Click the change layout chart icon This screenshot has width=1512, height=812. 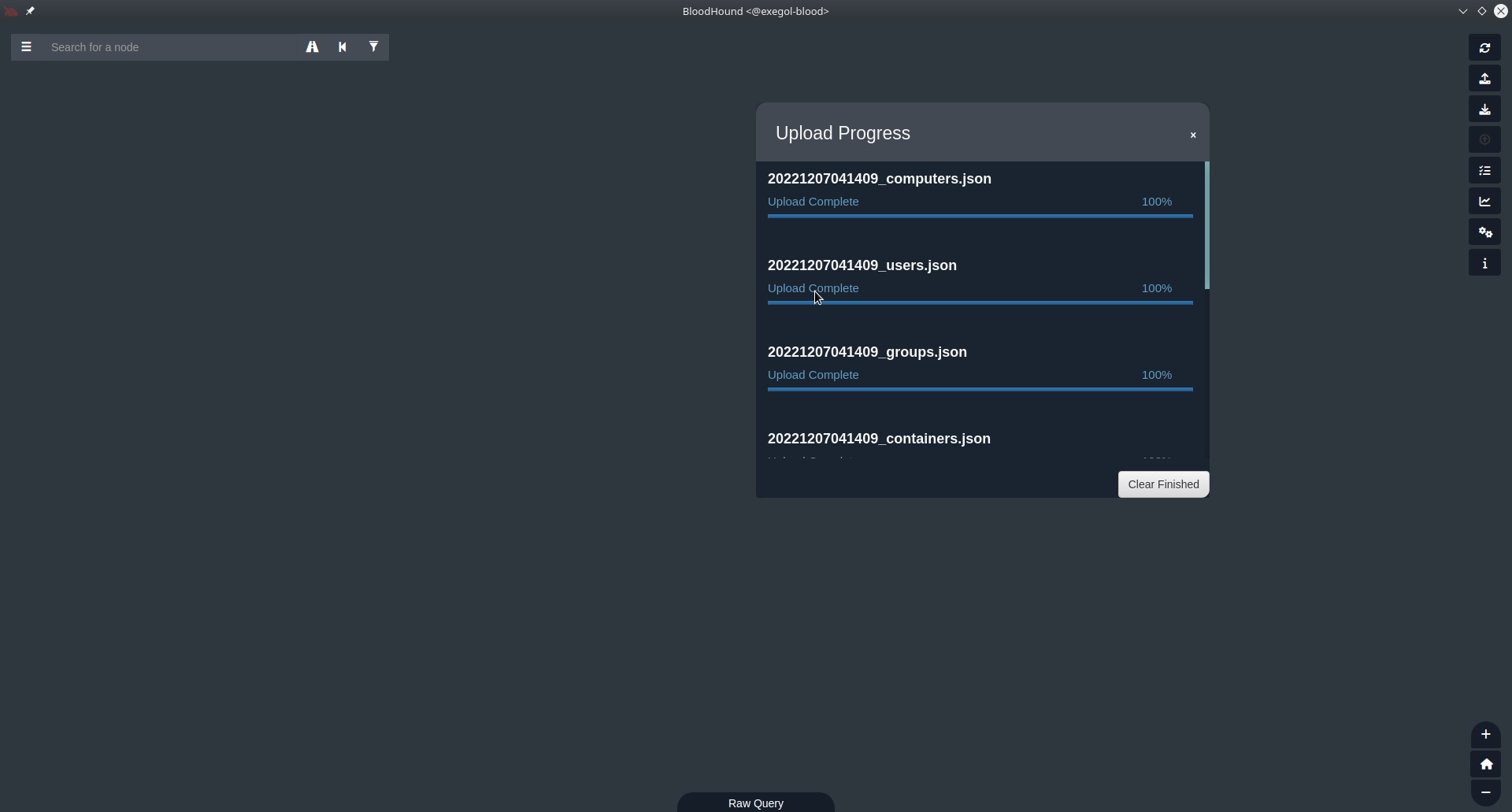click(1484, 202)
